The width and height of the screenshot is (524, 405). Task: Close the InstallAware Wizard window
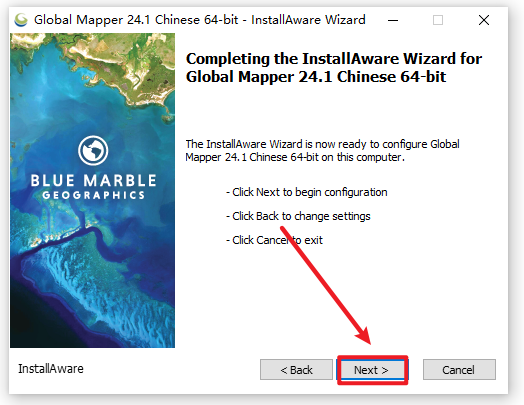484,20
